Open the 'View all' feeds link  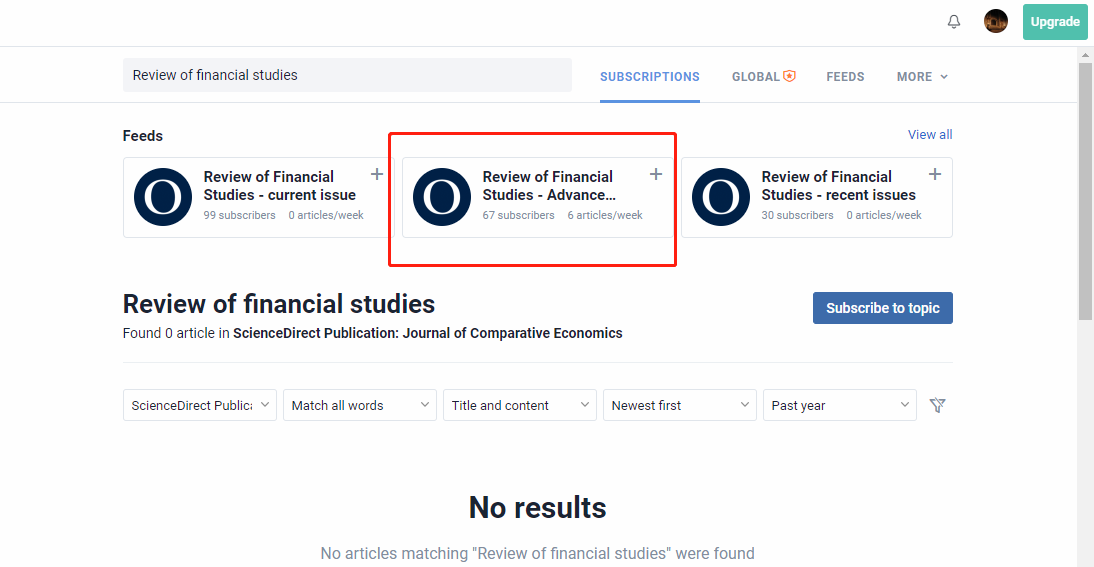930,135
